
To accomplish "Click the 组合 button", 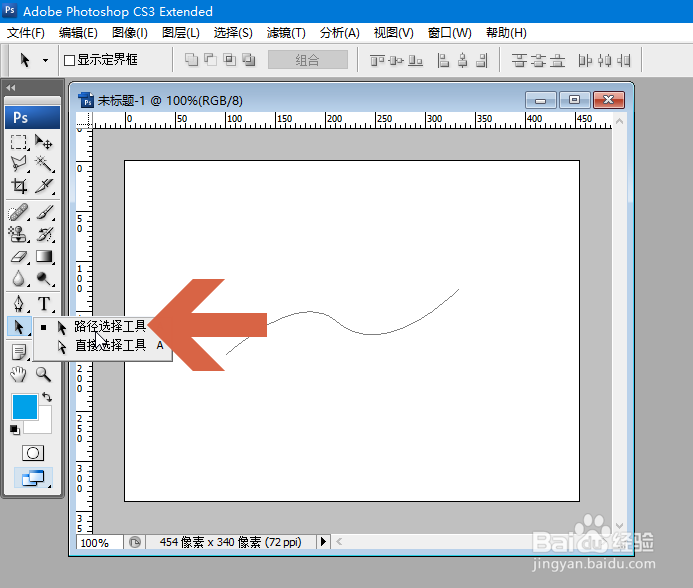I will (308, 60).
